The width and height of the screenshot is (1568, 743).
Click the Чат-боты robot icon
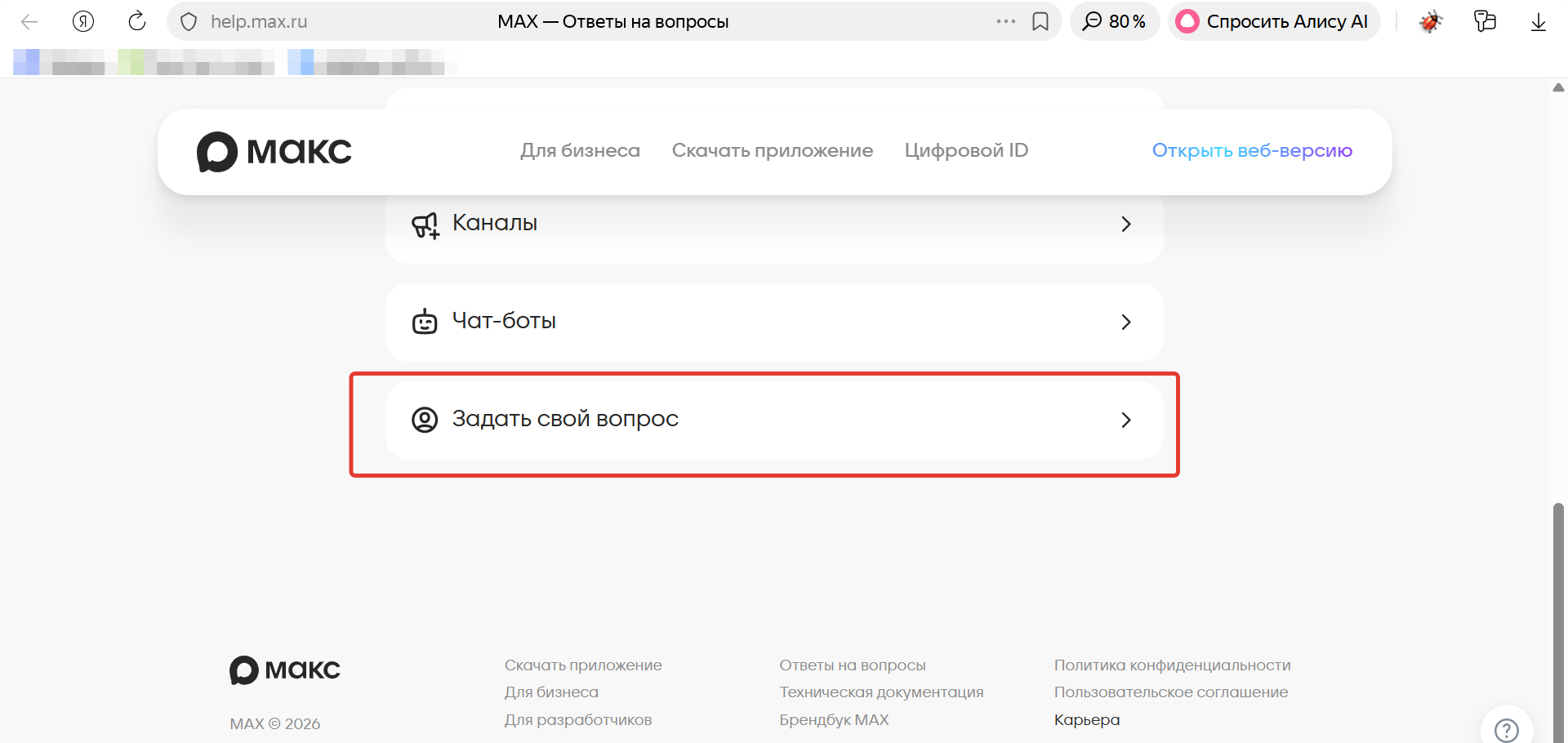pyautogui.click(x=425, y=322)
